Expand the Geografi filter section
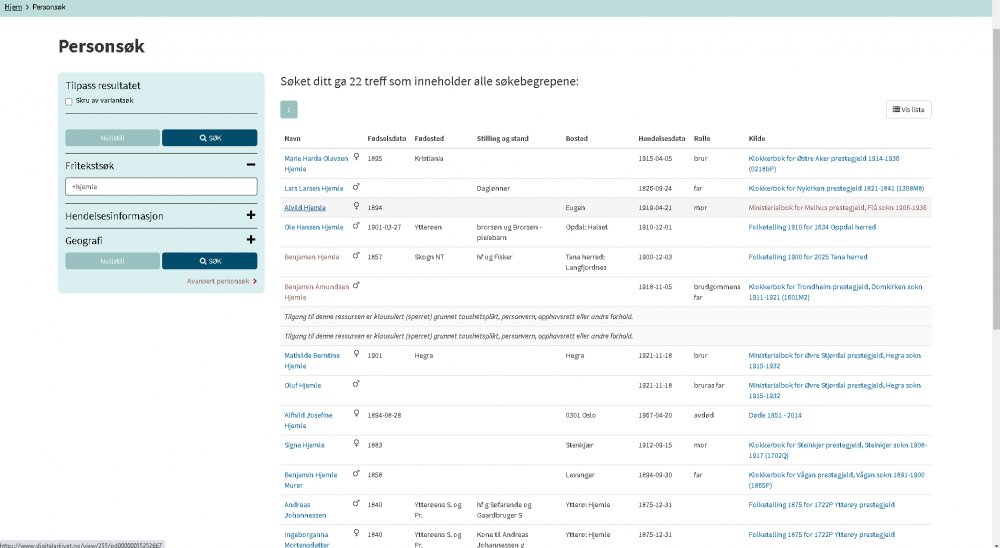This screenshot has height=548, width=1000. click(251, 240)
